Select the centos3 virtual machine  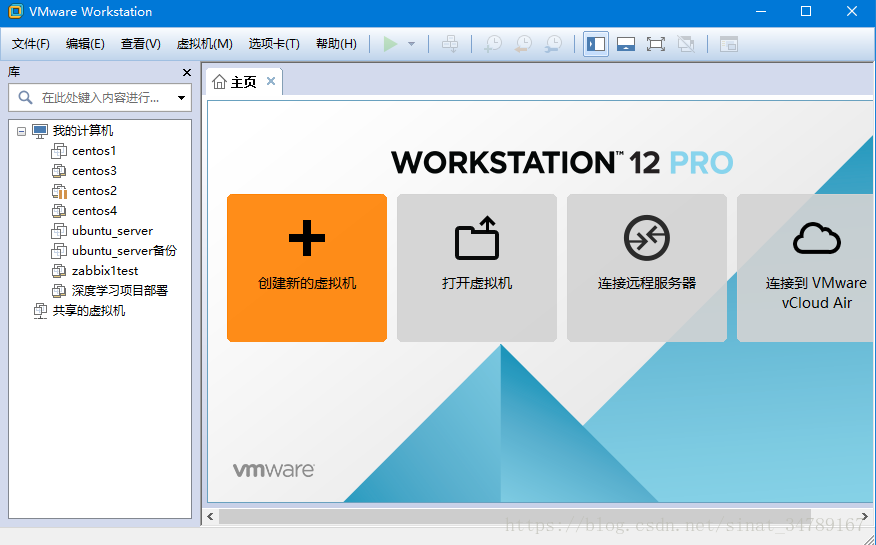pos(94,171)
